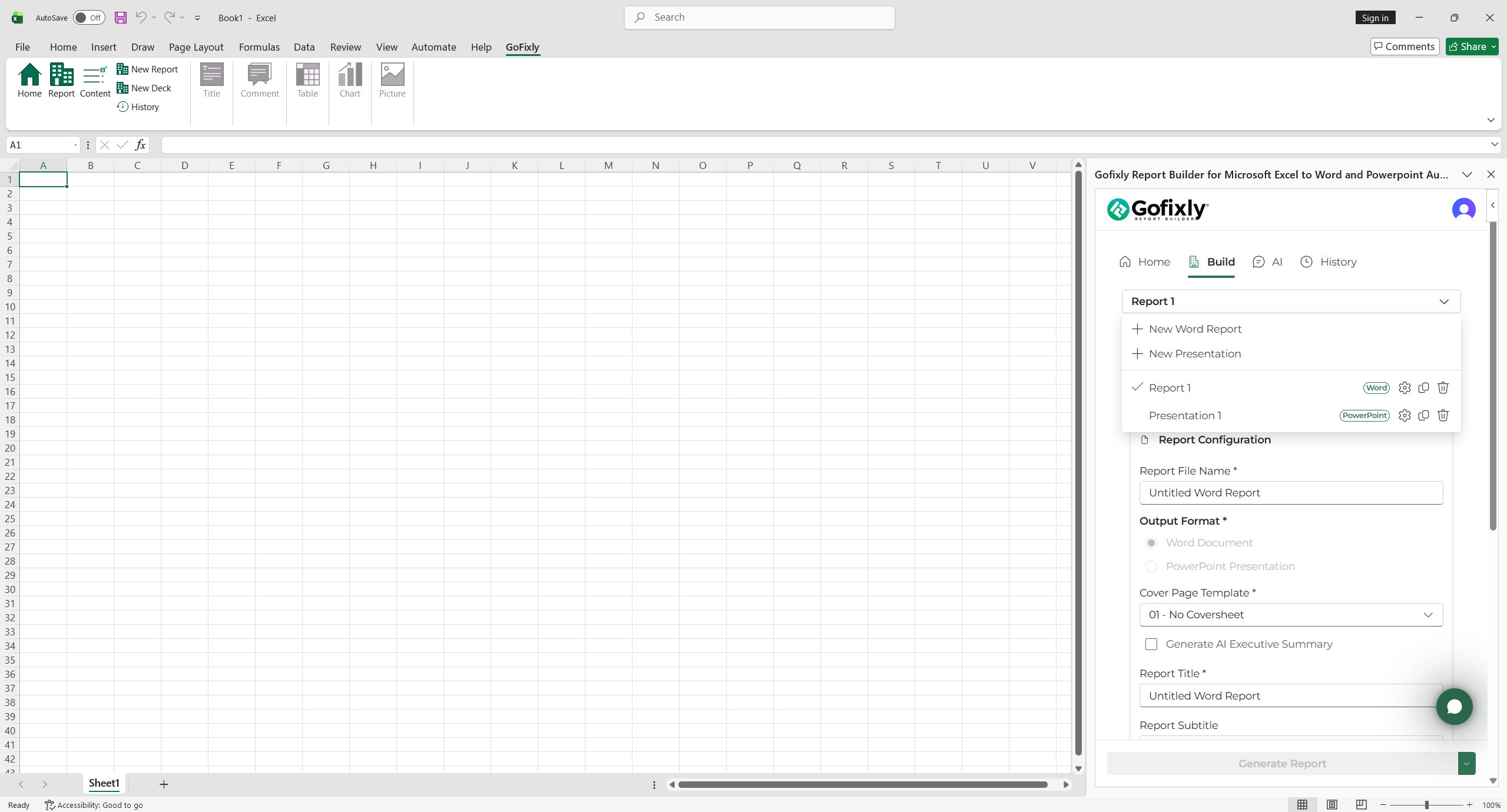Create a New Report from ribbon
Screen dimensions: 1507x812
click(x=147, y=69)
